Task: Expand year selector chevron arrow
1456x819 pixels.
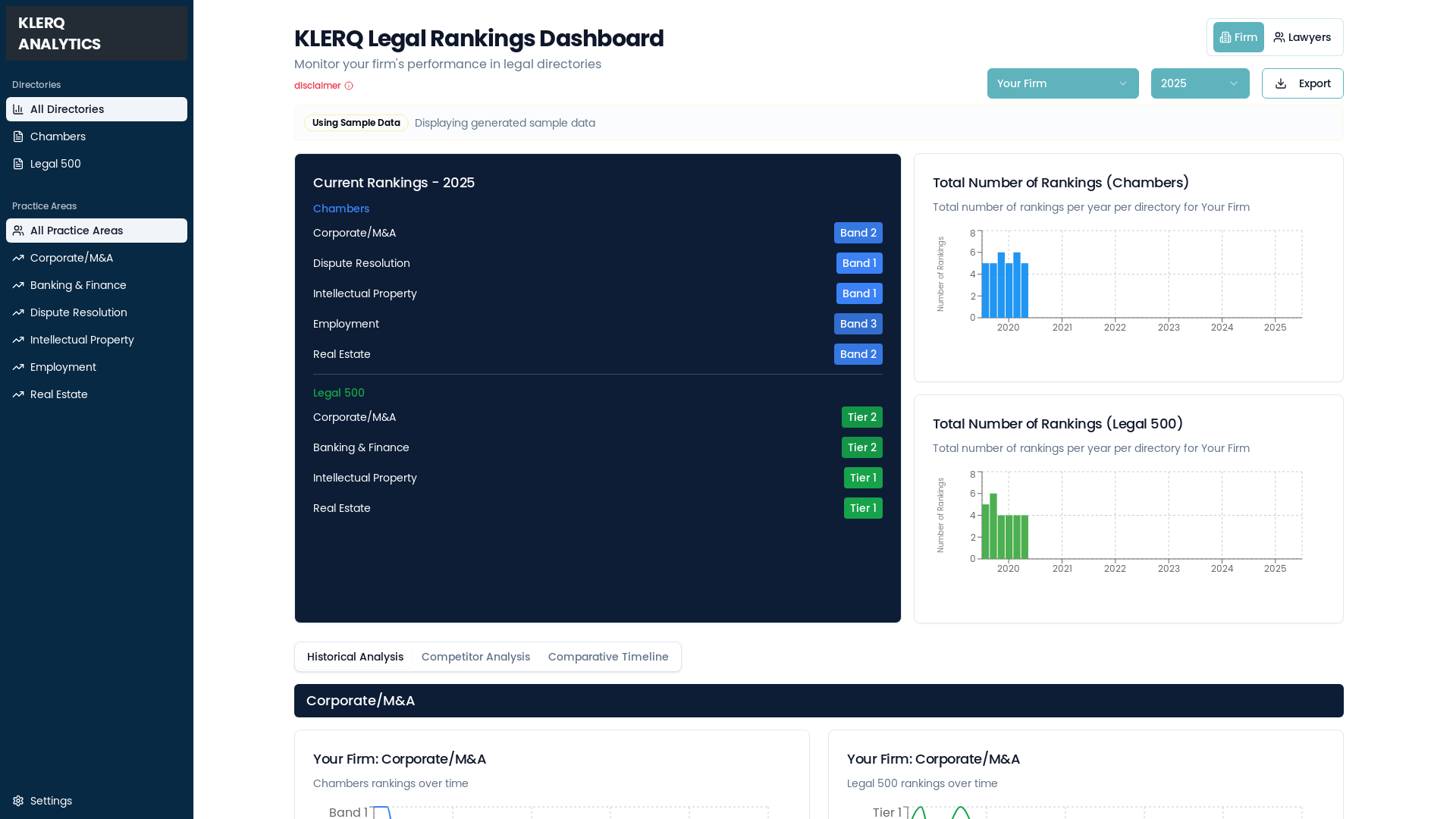Action: click(1234, 83)
